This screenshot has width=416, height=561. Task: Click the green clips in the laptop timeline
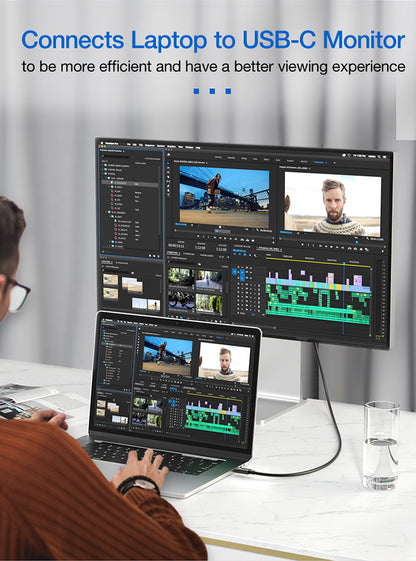[212, 421]
